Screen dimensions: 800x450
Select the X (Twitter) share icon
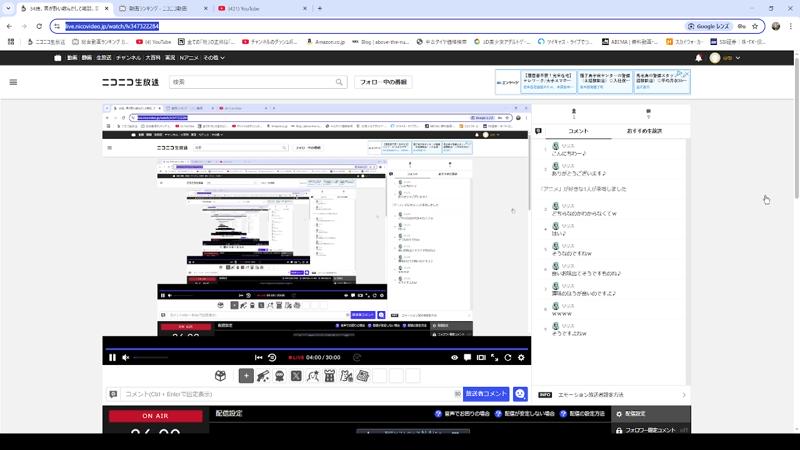click(296, 376)
